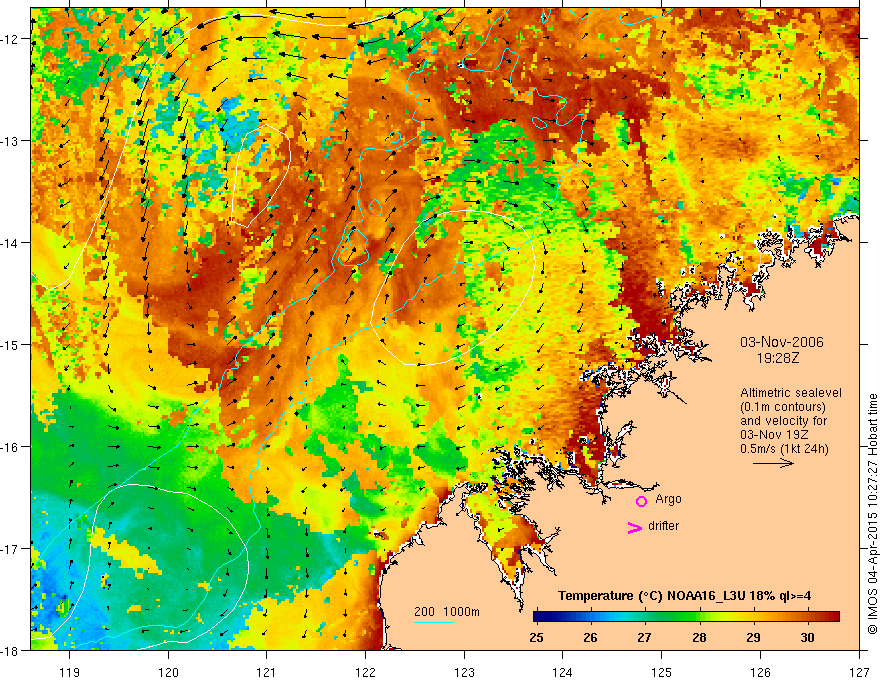
Task: Click the date label 03-Nov-2006
Action: pyautogui.click(x=782, y=342)
